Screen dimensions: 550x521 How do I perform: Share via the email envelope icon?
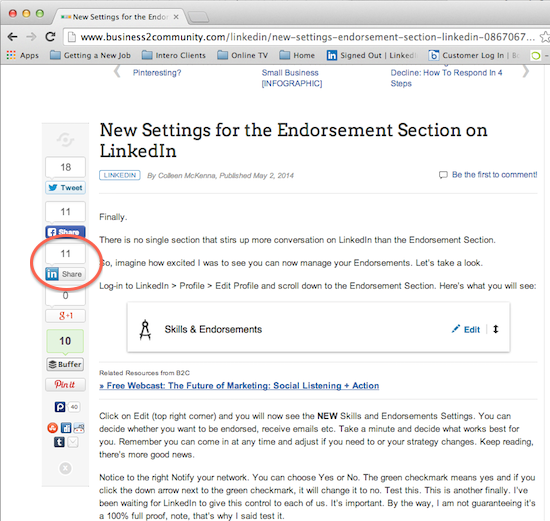(73, 442)
